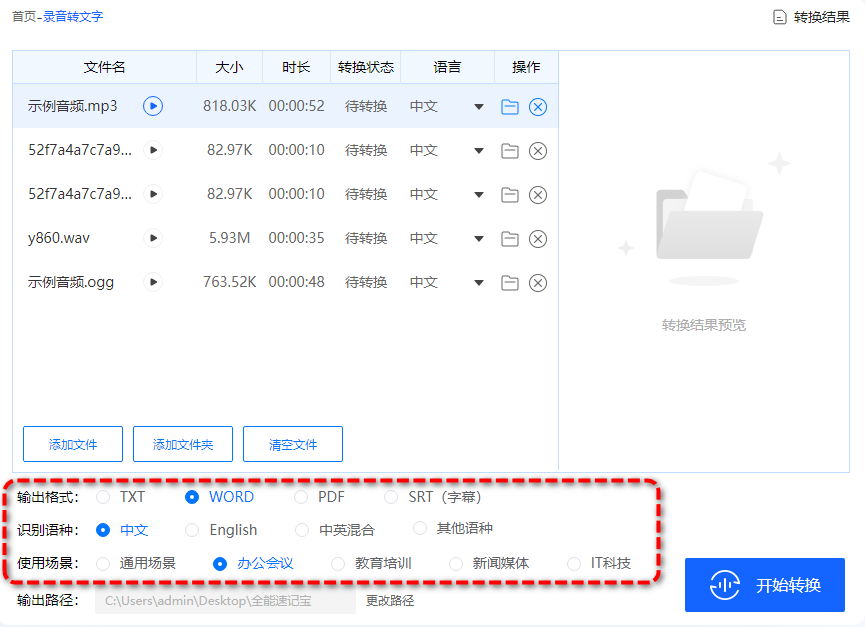Viewport: 865px width, 627px height.
Task: Click the 818.03K size value
Action: 229,106
